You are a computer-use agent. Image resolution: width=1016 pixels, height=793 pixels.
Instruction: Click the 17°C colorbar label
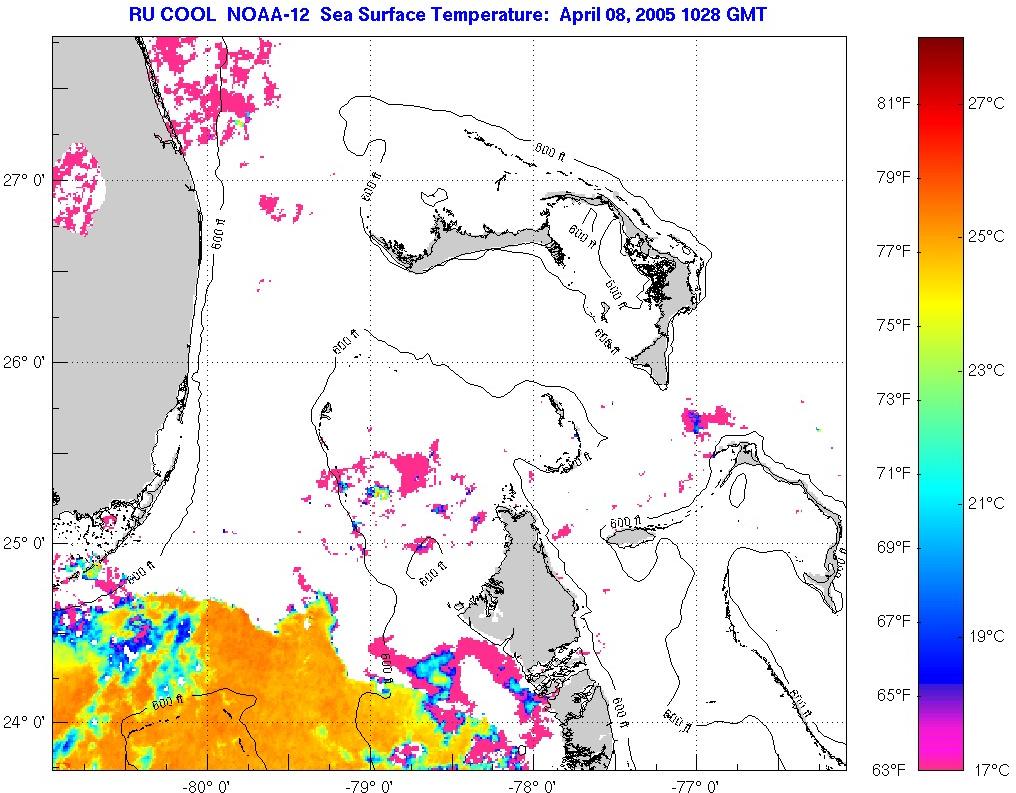click(x=992, y=770)
